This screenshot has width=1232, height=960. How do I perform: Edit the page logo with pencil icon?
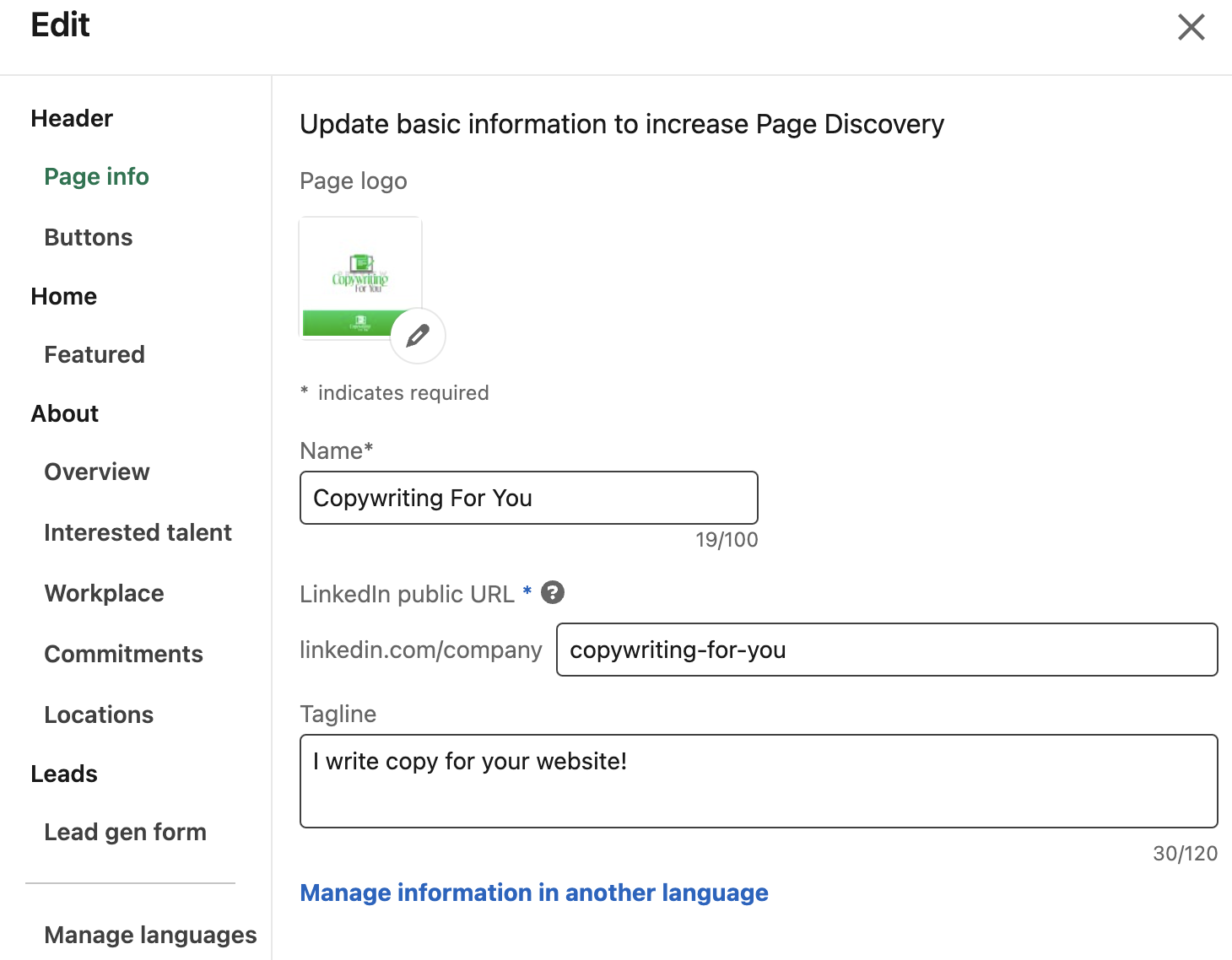[x=416, y=337]
